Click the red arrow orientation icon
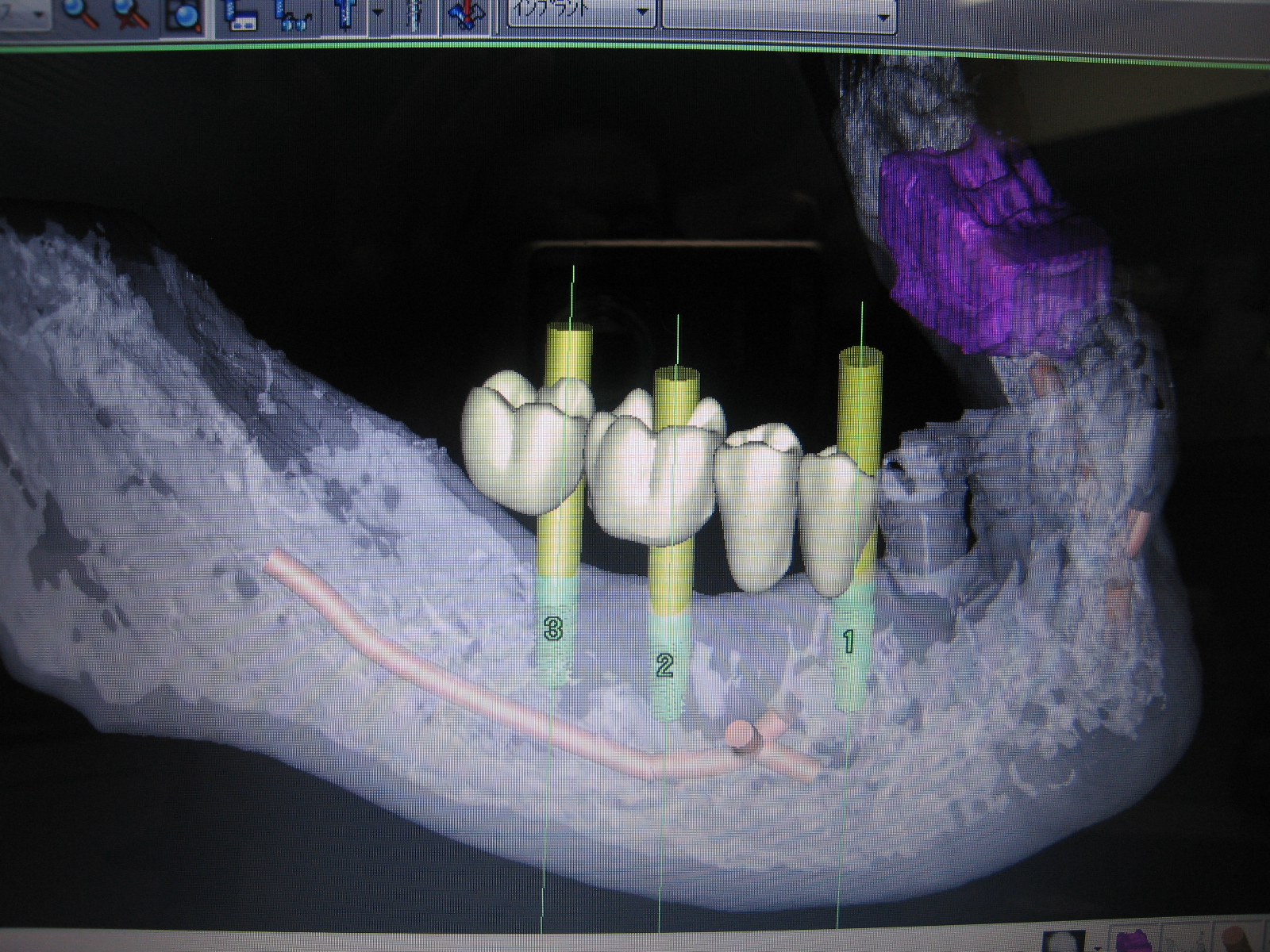 466,15
